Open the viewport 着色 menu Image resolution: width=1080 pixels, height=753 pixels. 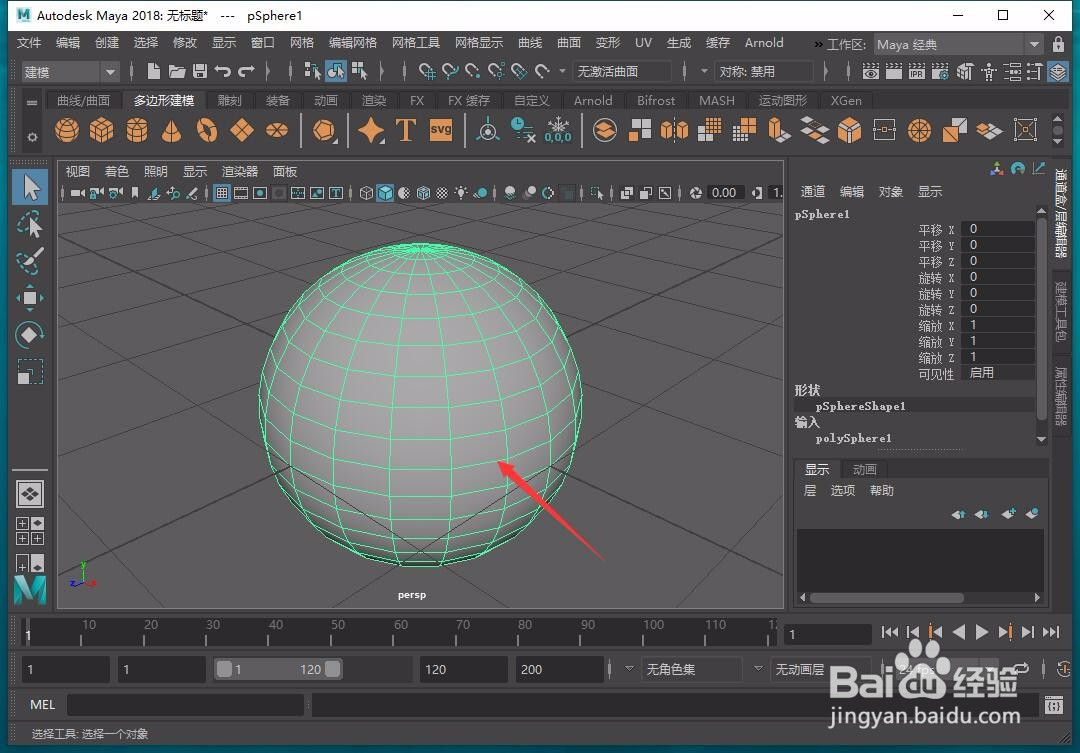[116, 171]
